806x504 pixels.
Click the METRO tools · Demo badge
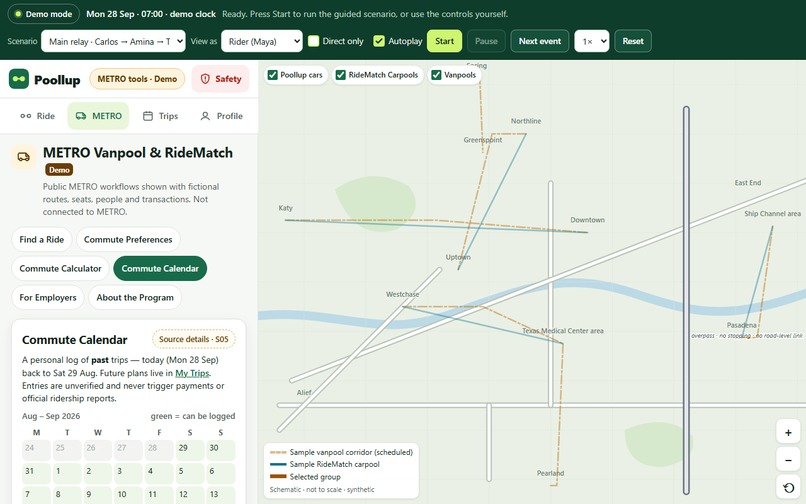(x=137, y=79)
